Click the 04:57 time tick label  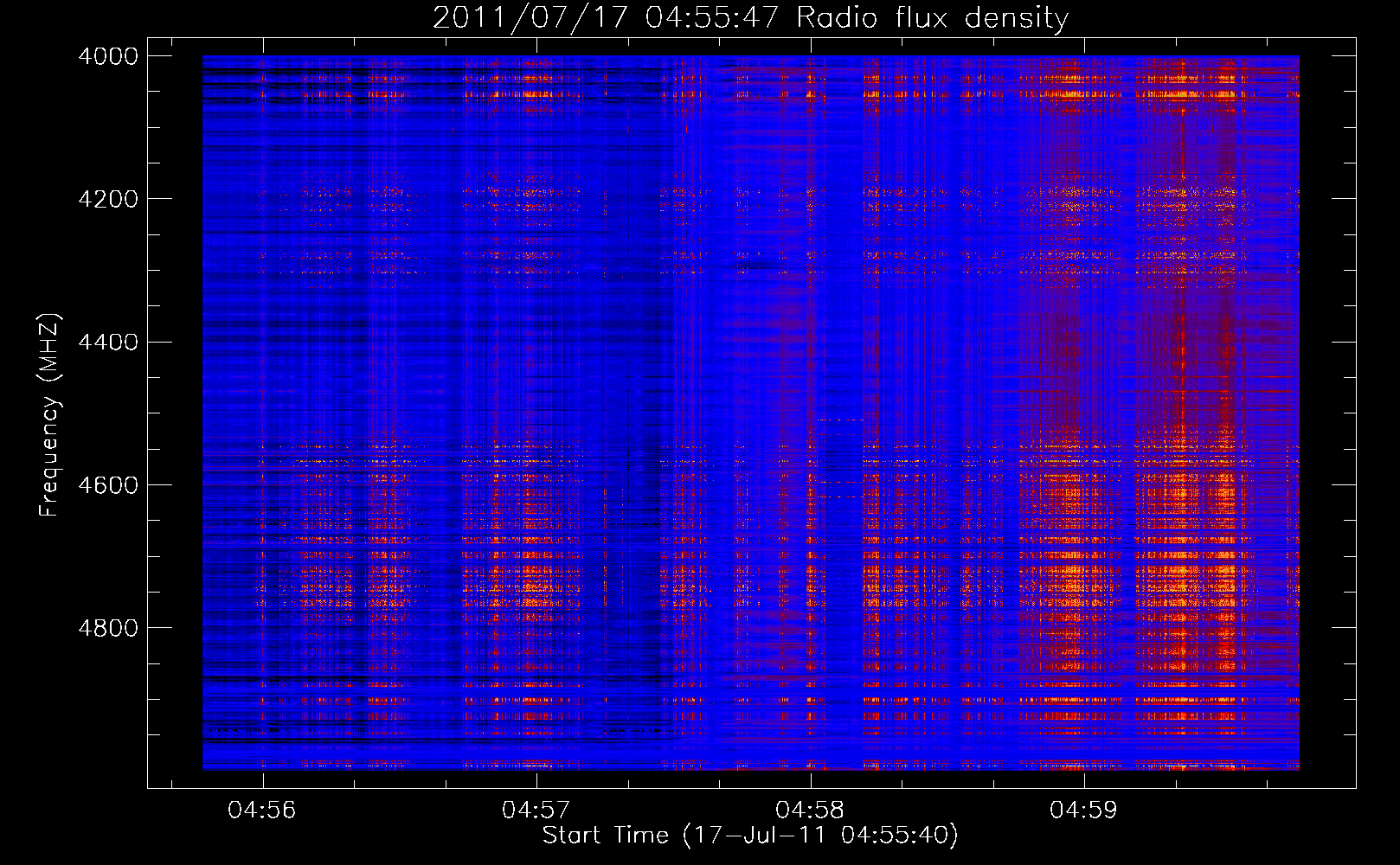(536, 811)
